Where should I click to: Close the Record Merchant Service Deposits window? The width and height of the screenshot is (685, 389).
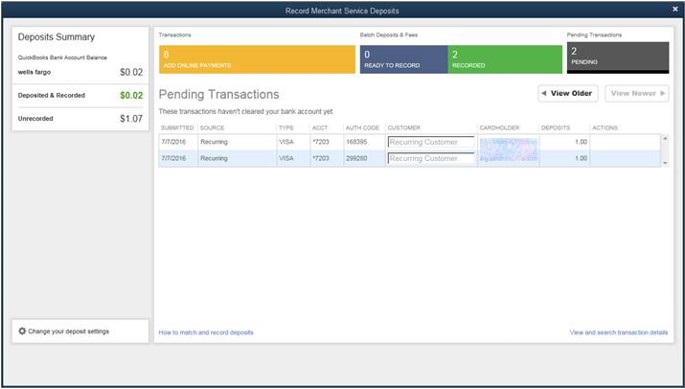(x=675, y=9)
